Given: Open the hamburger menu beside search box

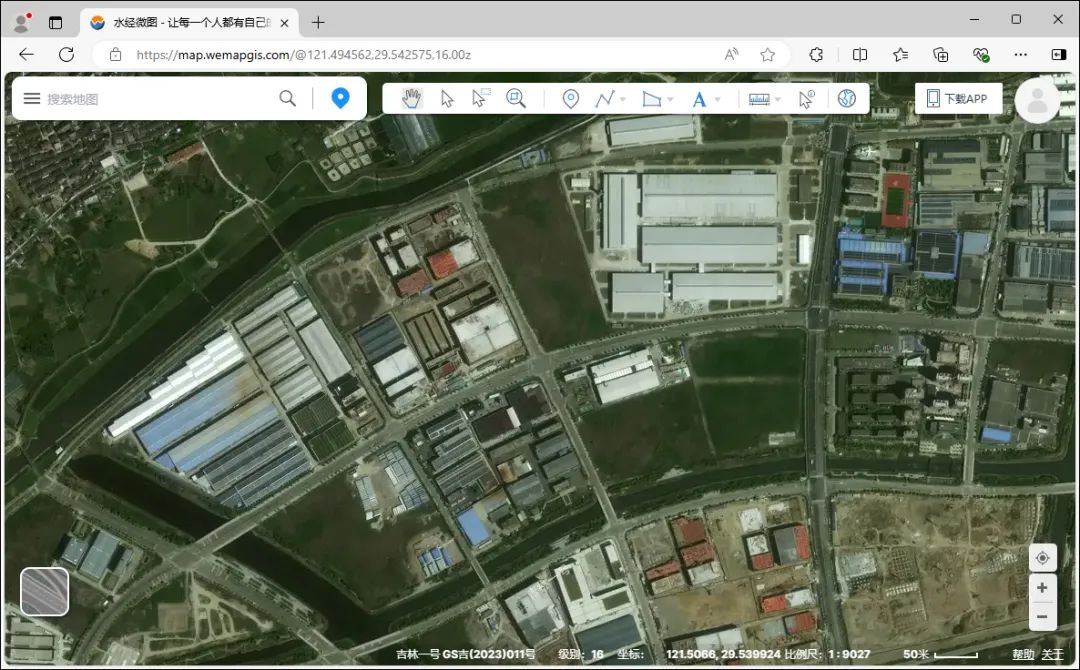Looking at the screenshot, I should coord(32,98).
